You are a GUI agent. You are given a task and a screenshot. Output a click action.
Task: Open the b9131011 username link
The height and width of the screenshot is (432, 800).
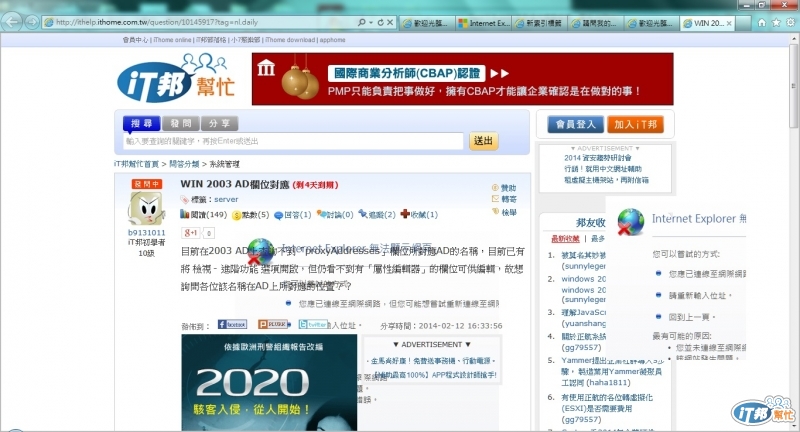pyautogui.click(x=146, y=233)
